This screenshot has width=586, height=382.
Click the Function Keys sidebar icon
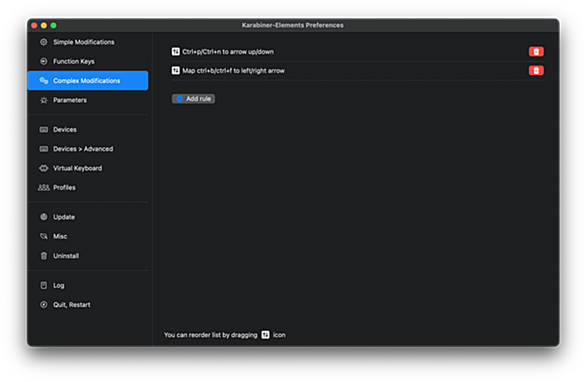[44, 61]
